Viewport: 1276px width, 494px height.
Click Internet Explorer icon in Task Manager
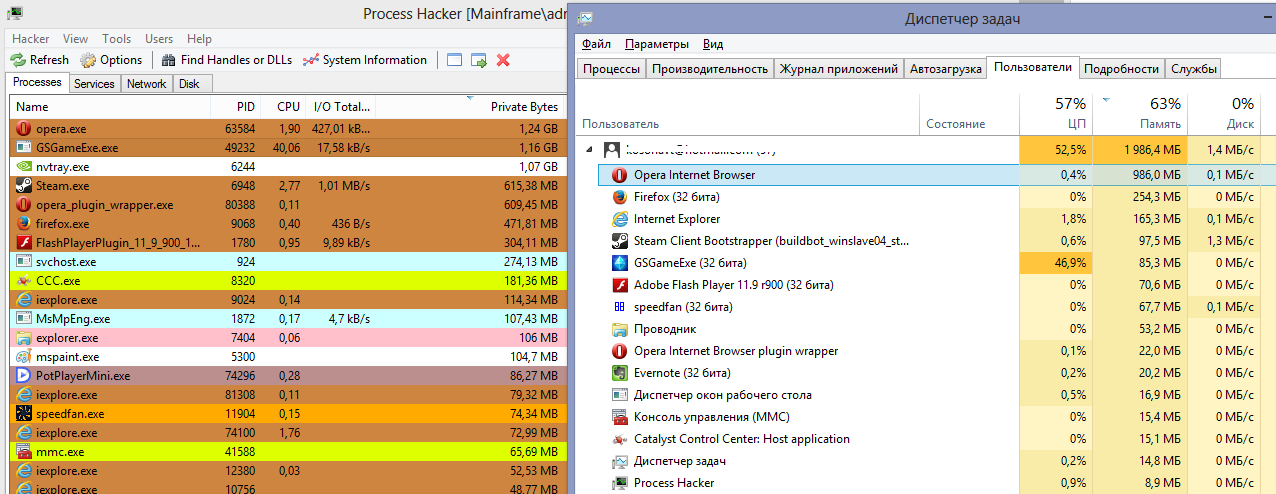[619, 218]
